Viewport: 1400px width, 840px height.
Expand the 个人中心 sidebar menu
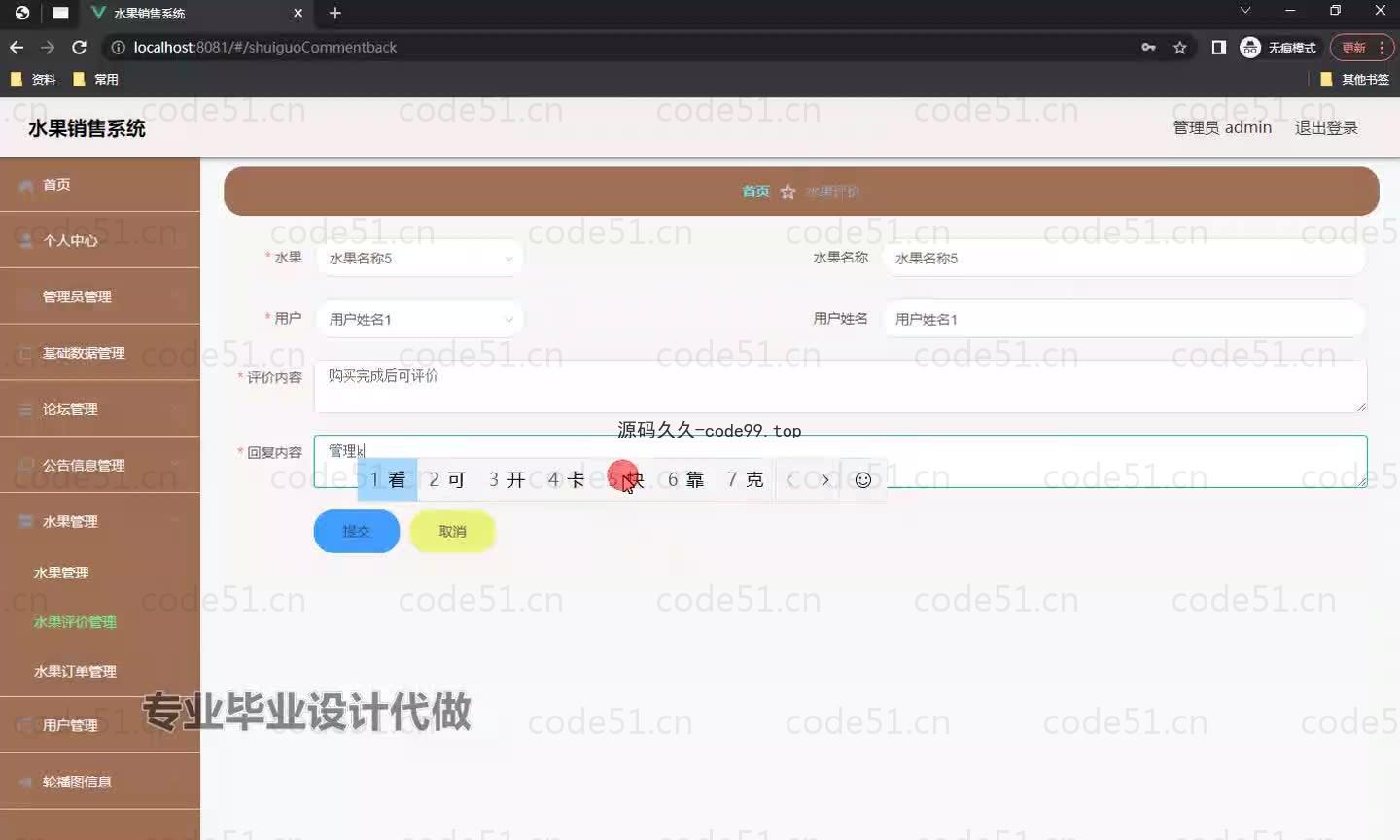pyautogui.click(x=100, y=240)
